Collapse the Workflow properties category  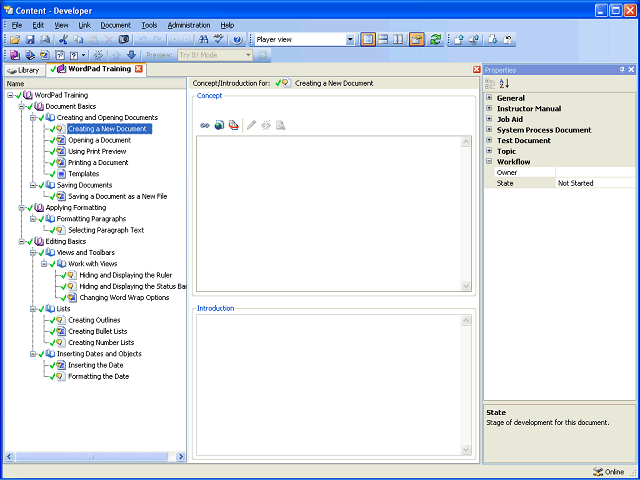489,161
